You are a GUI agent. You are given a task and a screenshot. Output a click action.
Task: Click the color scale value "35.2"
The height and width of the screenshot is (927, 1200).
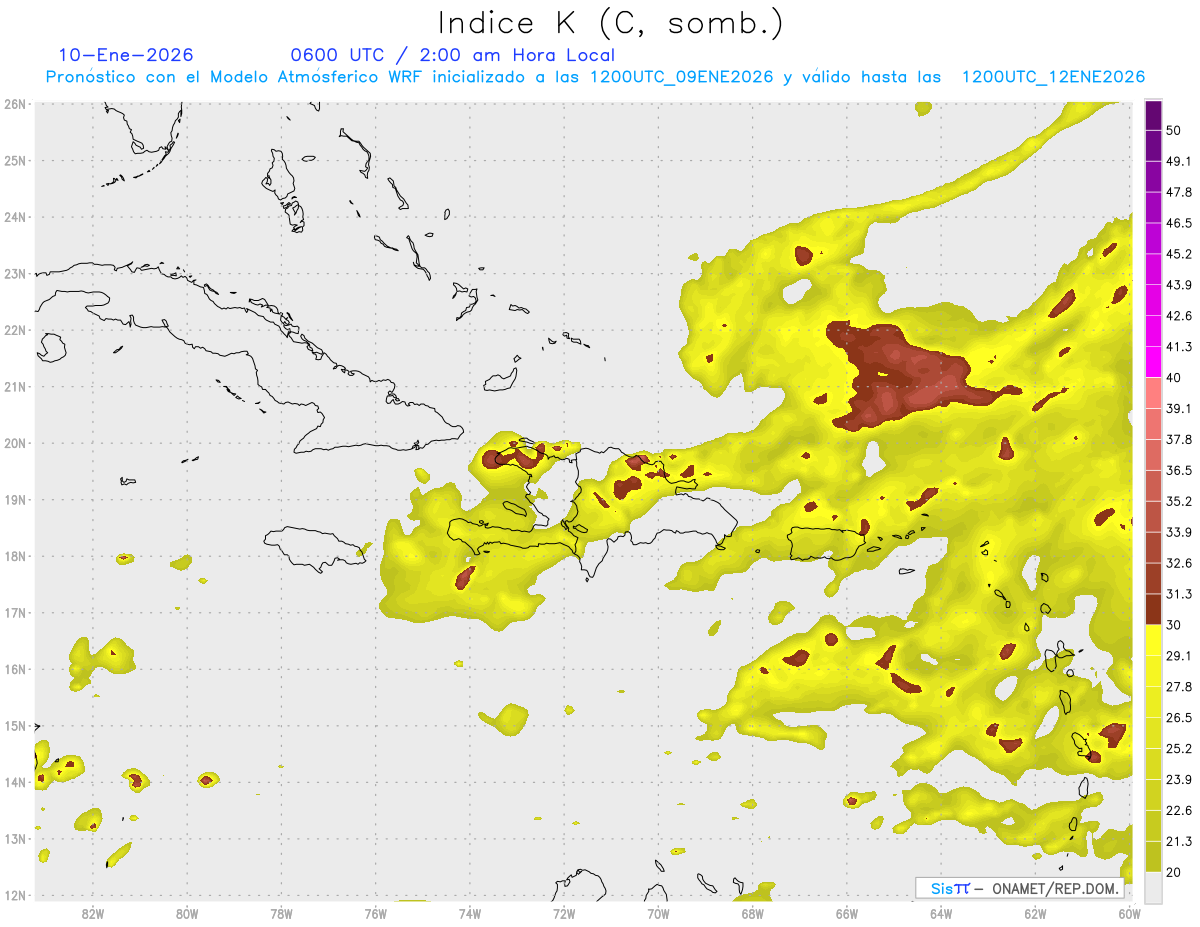[x=1178, y=501]
